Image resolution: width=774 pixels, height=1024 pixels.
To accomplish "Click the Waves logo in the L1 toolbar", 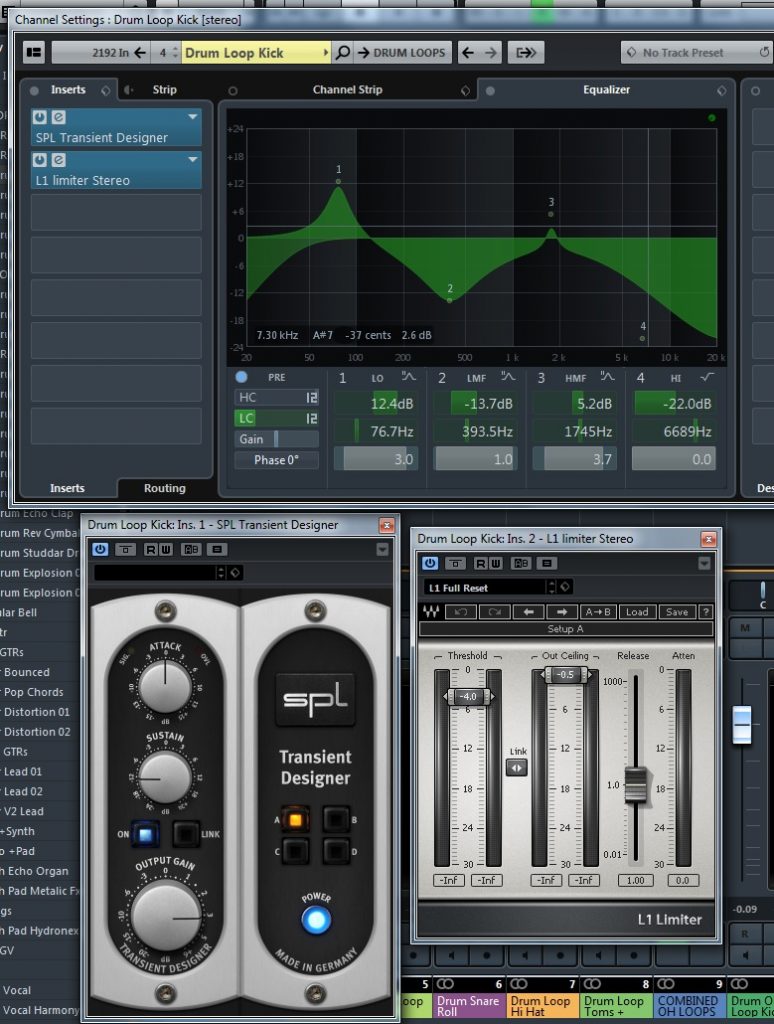I will (430, 612).
